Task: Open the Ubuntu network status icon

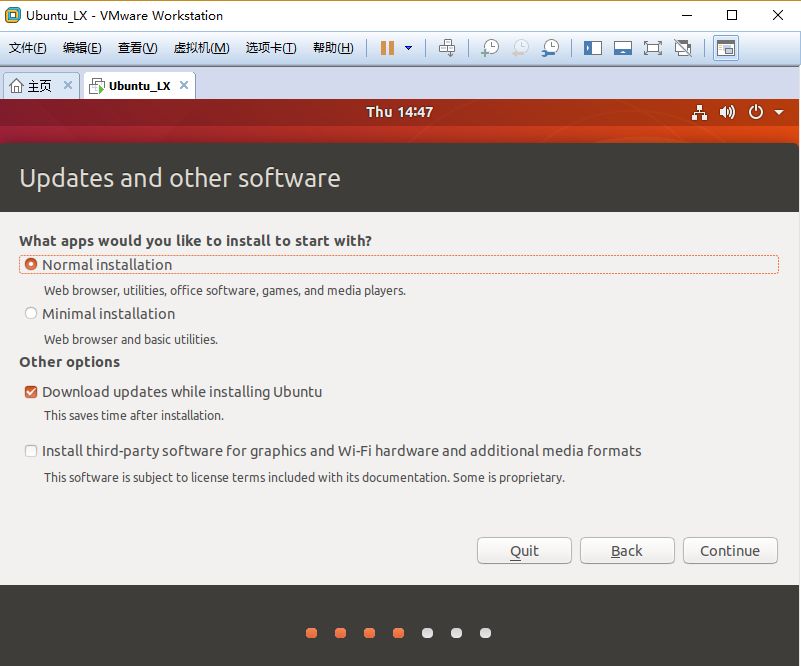Action: [x=699, y=112]
